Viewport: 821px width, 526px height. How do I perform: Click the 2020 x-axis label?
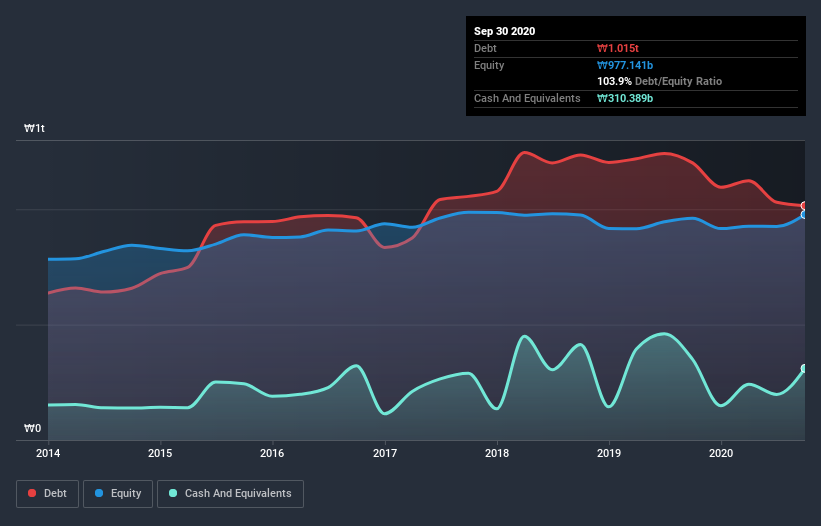[x=721, y=453]
